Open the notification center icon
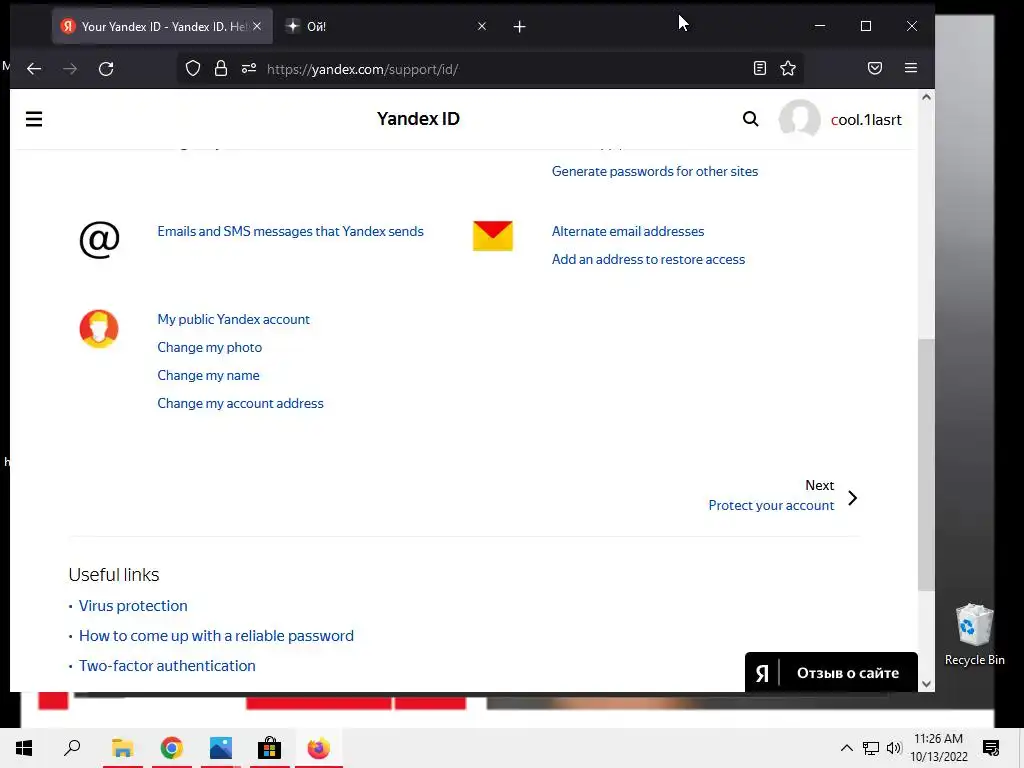 tap(991, 748)
